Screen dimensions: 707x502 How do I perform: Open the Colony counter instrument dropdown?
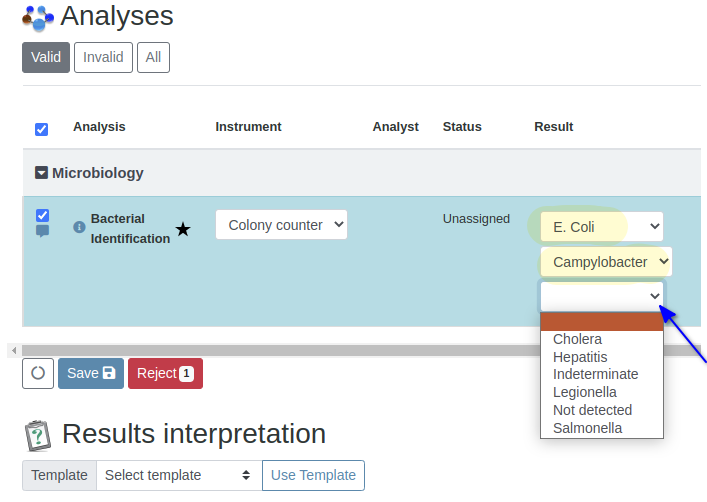point(281,225)
